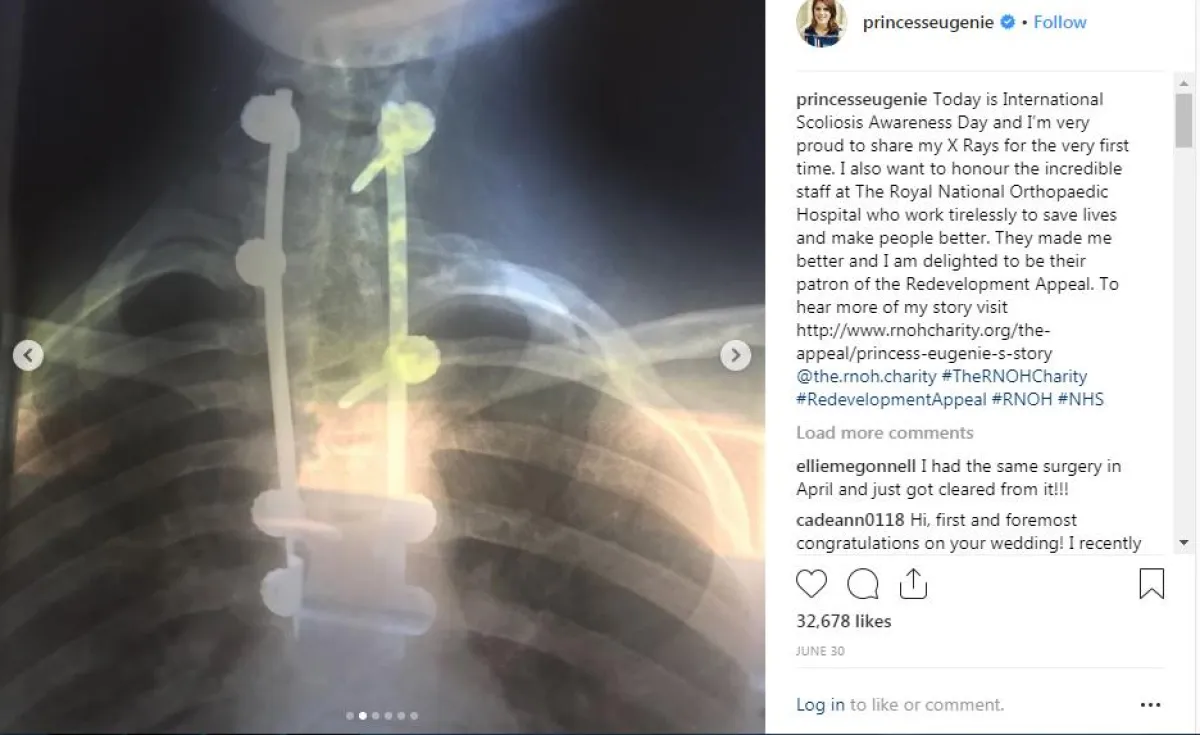Save post with bookmark icon
Screen dimensions: 1200x735
pyautogui.click(x=1152, y=584)
